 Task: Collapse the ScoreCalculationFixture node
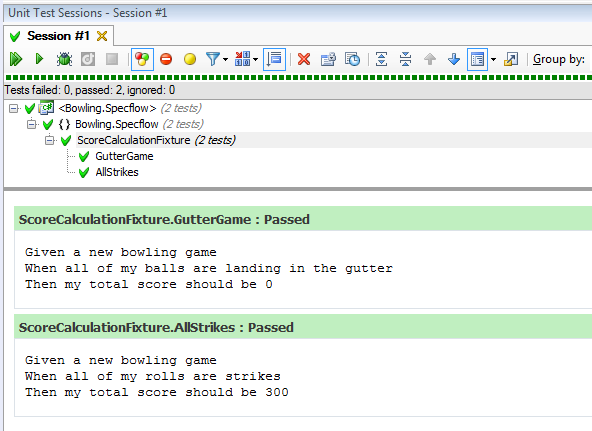[x=49, y=140]
